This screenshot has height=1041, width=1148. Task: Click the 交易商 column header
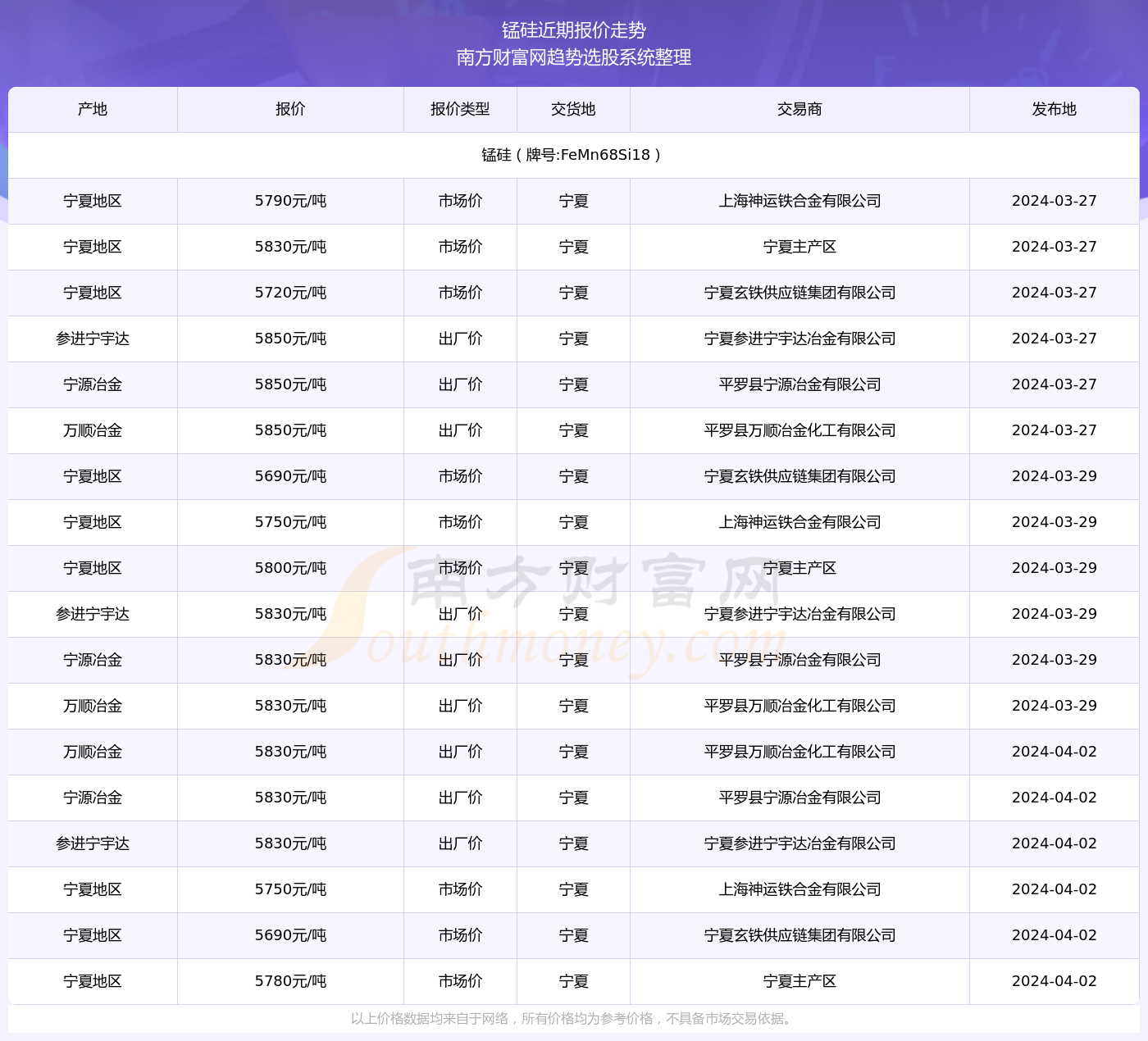point(799,109)
